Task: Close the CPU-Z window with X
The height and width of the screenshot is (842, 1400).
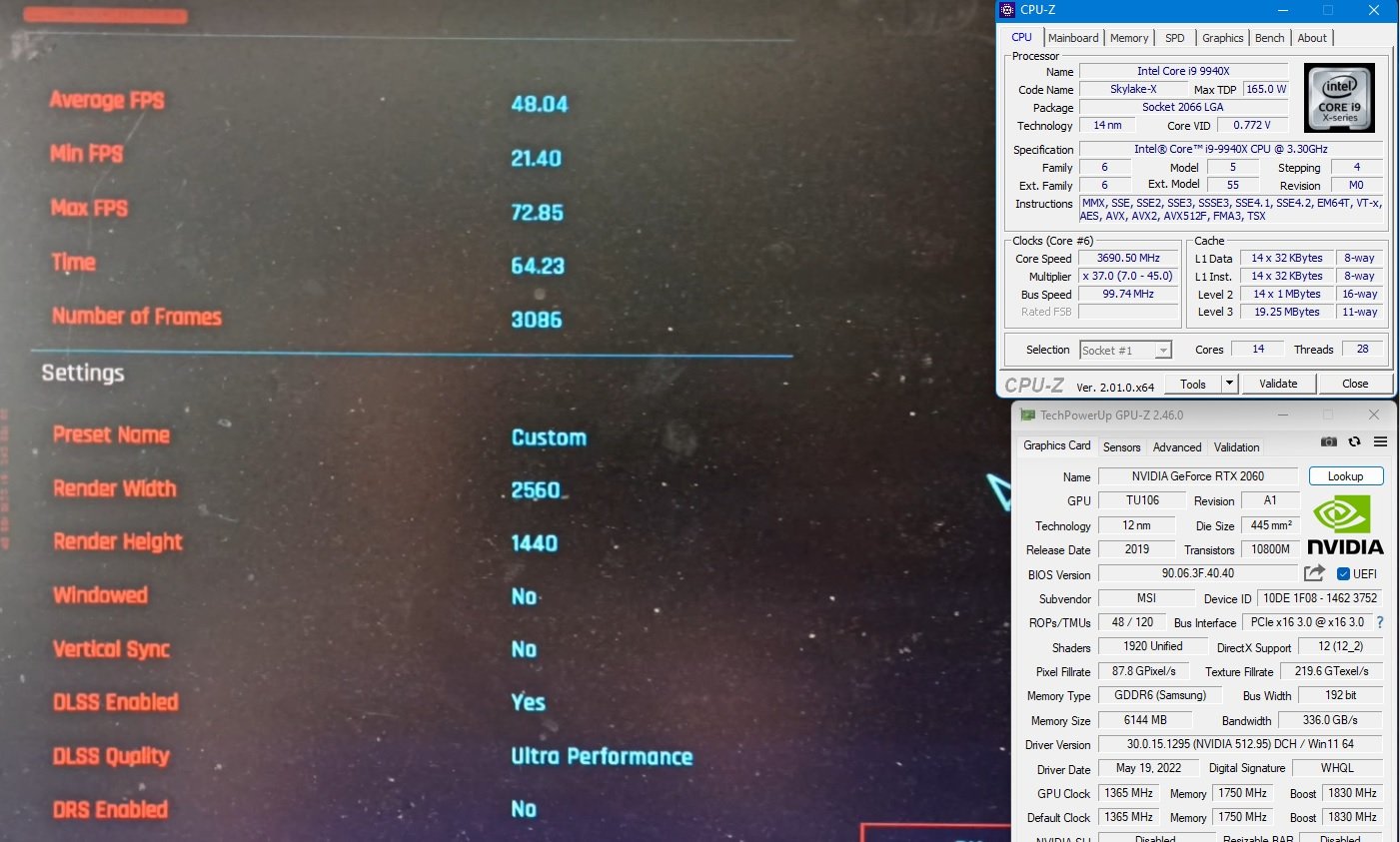Action: click(x=1374, y=10)
